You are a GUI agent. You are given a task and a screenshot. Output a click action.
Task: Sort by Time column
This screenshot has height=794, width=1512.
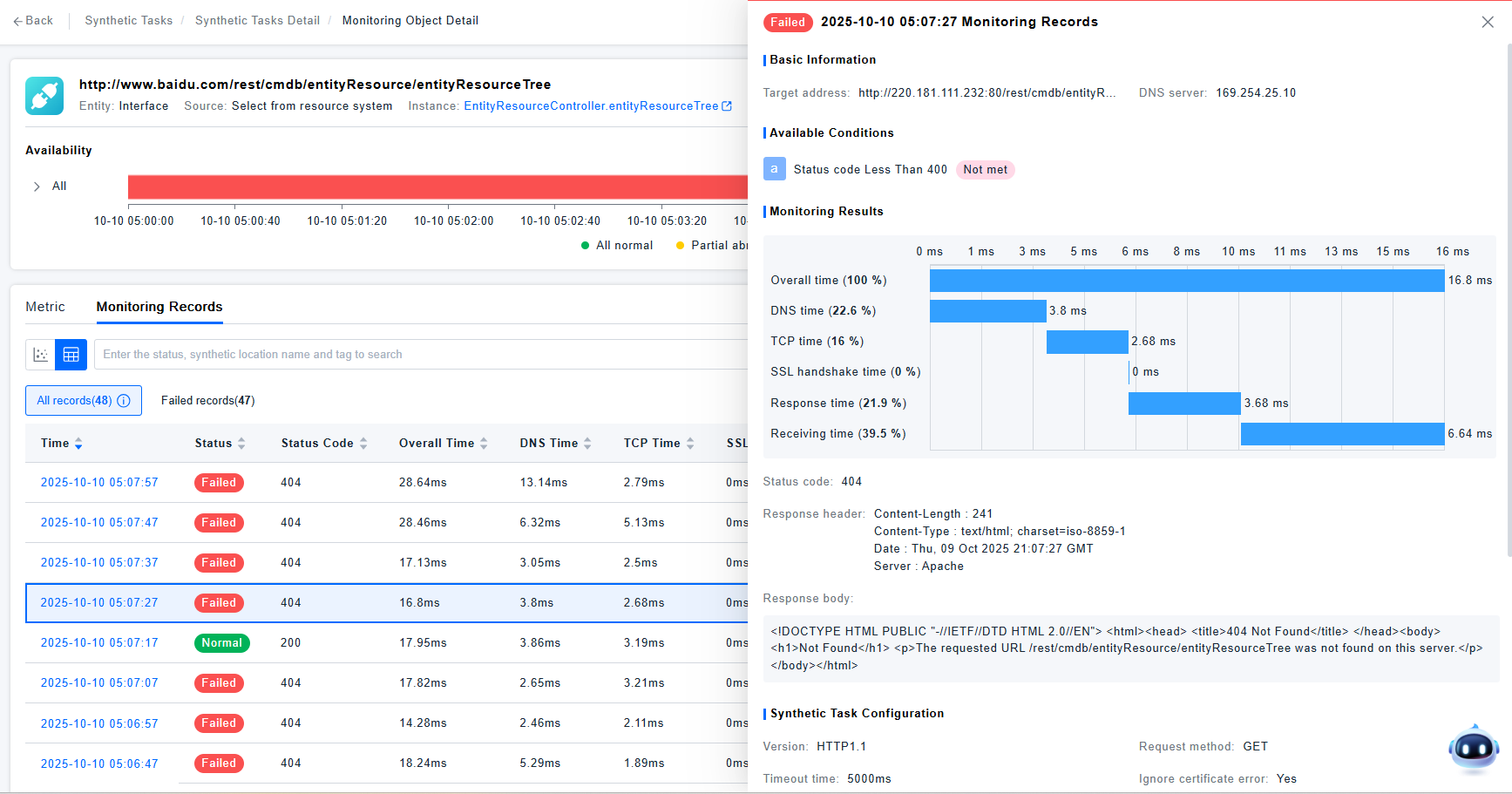coord(78,444)
